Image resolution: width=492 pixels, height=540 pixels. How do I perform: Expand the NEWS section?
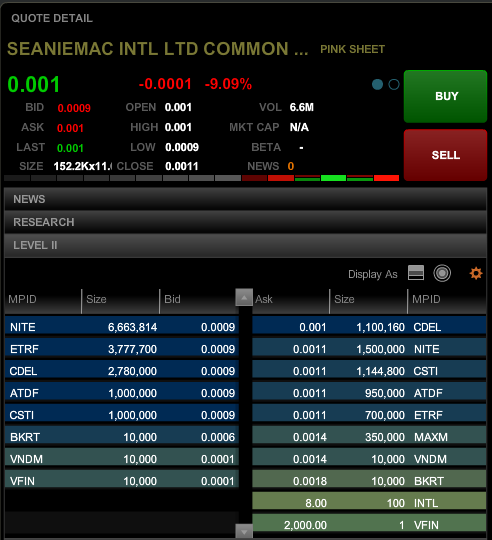point(245,199)
